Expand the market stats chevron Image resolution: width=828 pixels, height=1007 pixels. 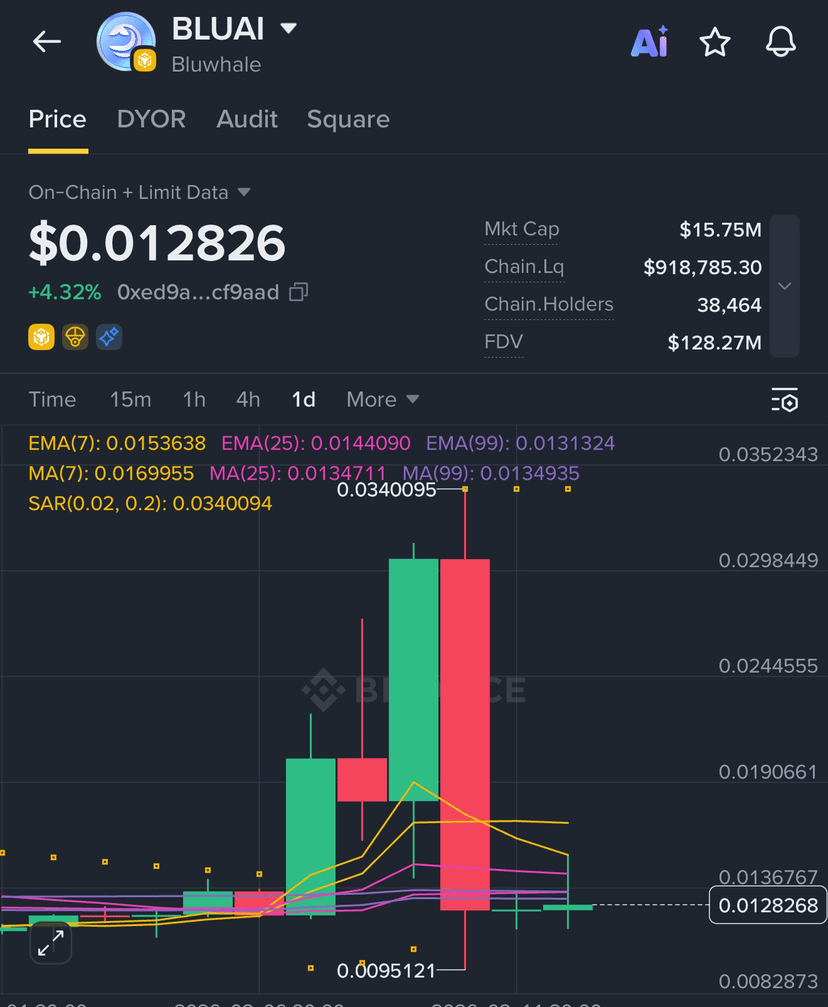point(784,286)
